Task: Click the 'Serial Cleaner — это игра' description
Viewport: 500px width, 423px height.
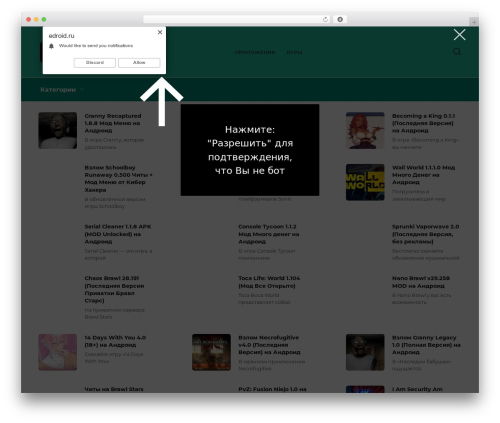Action: (x=118, y=254)
